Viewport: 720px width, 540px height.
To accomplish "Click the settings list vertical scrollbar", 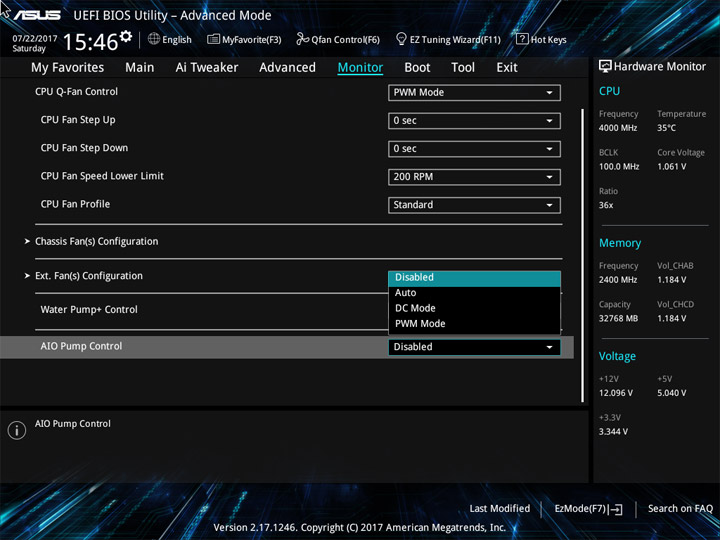I will click(x=583, y=255).
